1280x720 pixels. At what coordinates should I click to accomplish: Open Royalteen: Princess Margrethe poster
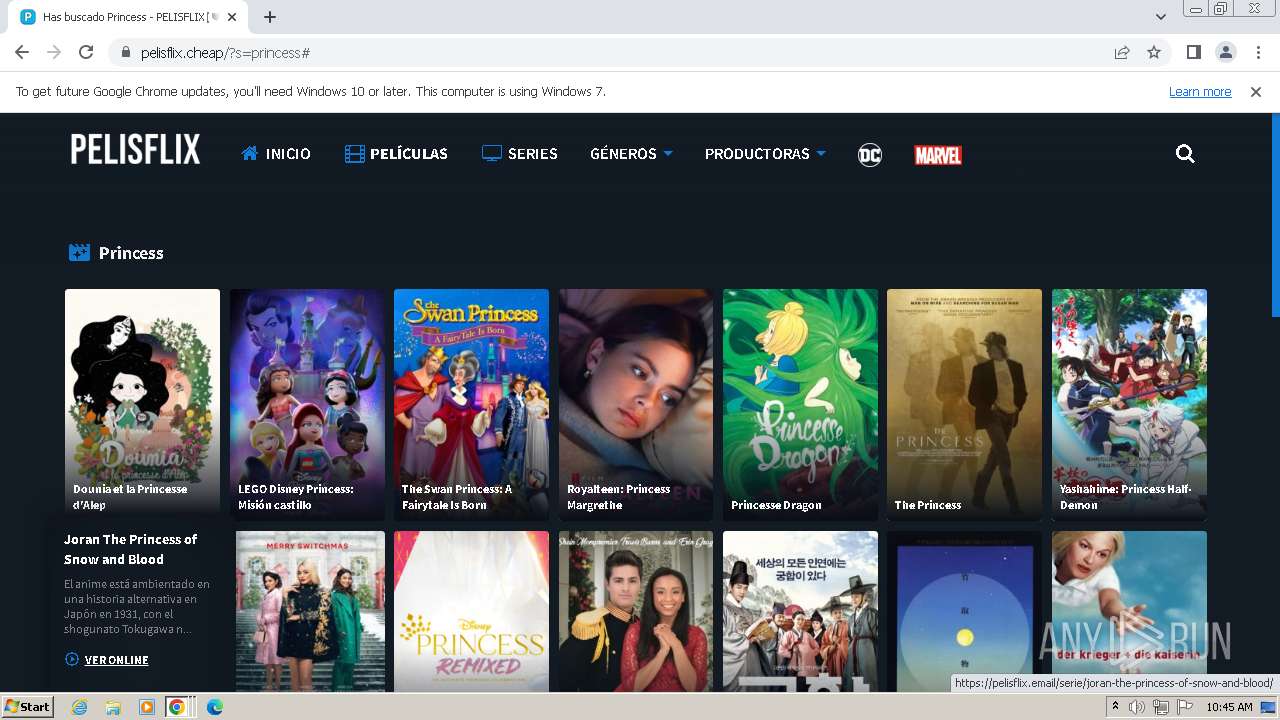point(636,404)
